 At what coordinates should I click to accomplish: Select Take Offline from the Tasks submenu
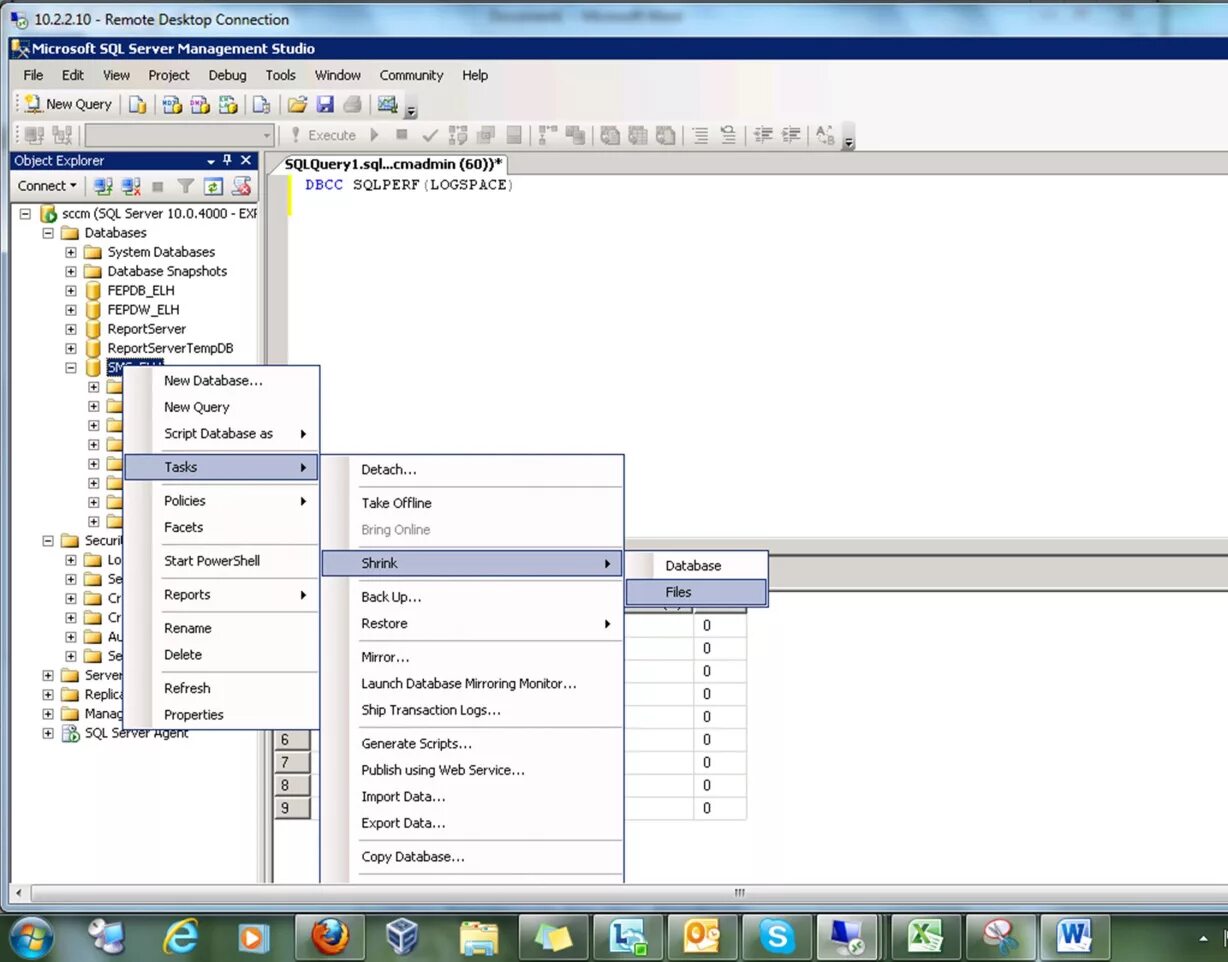[x=472, y=503]
